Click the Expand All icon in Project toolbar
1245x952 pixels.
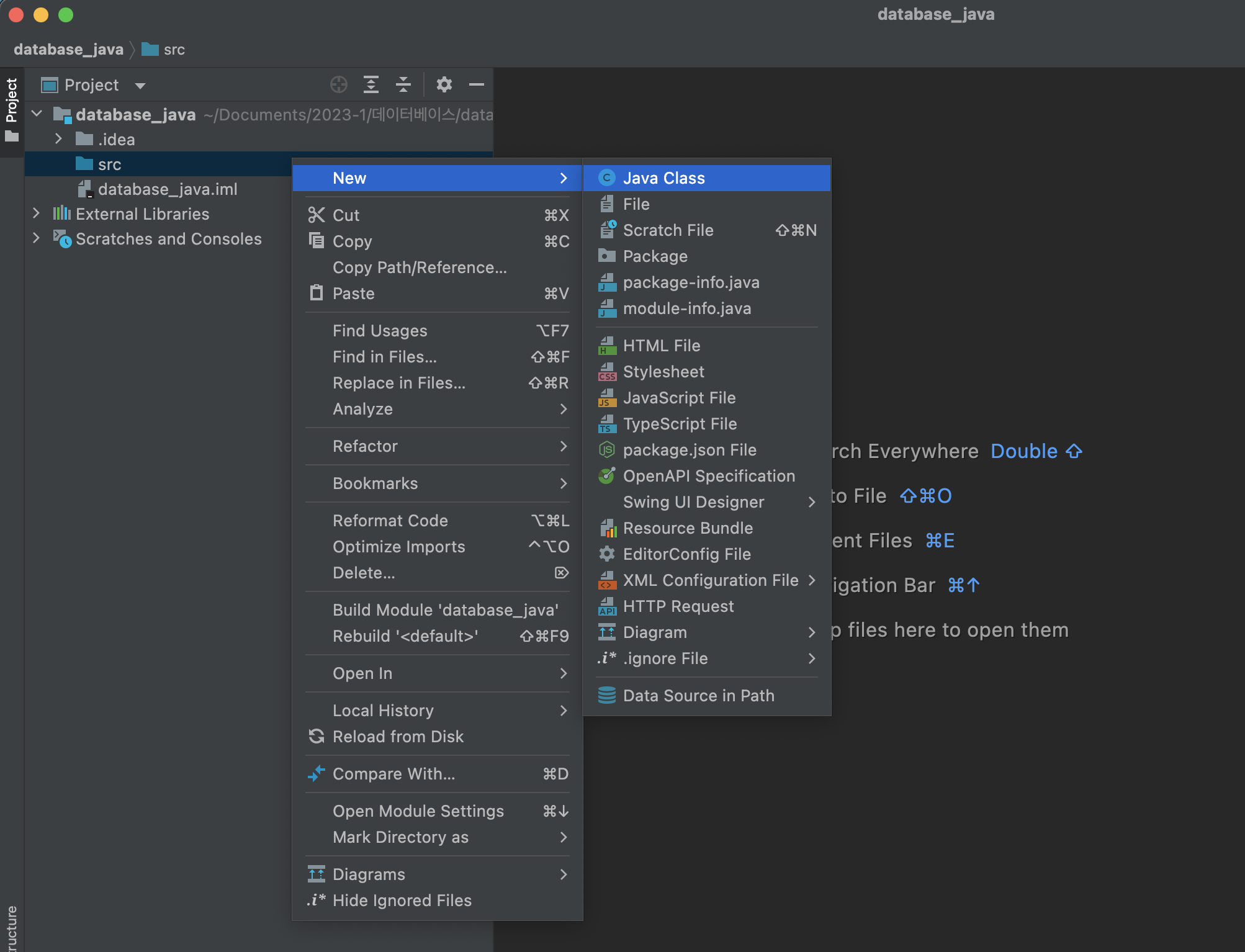point(371,84)
